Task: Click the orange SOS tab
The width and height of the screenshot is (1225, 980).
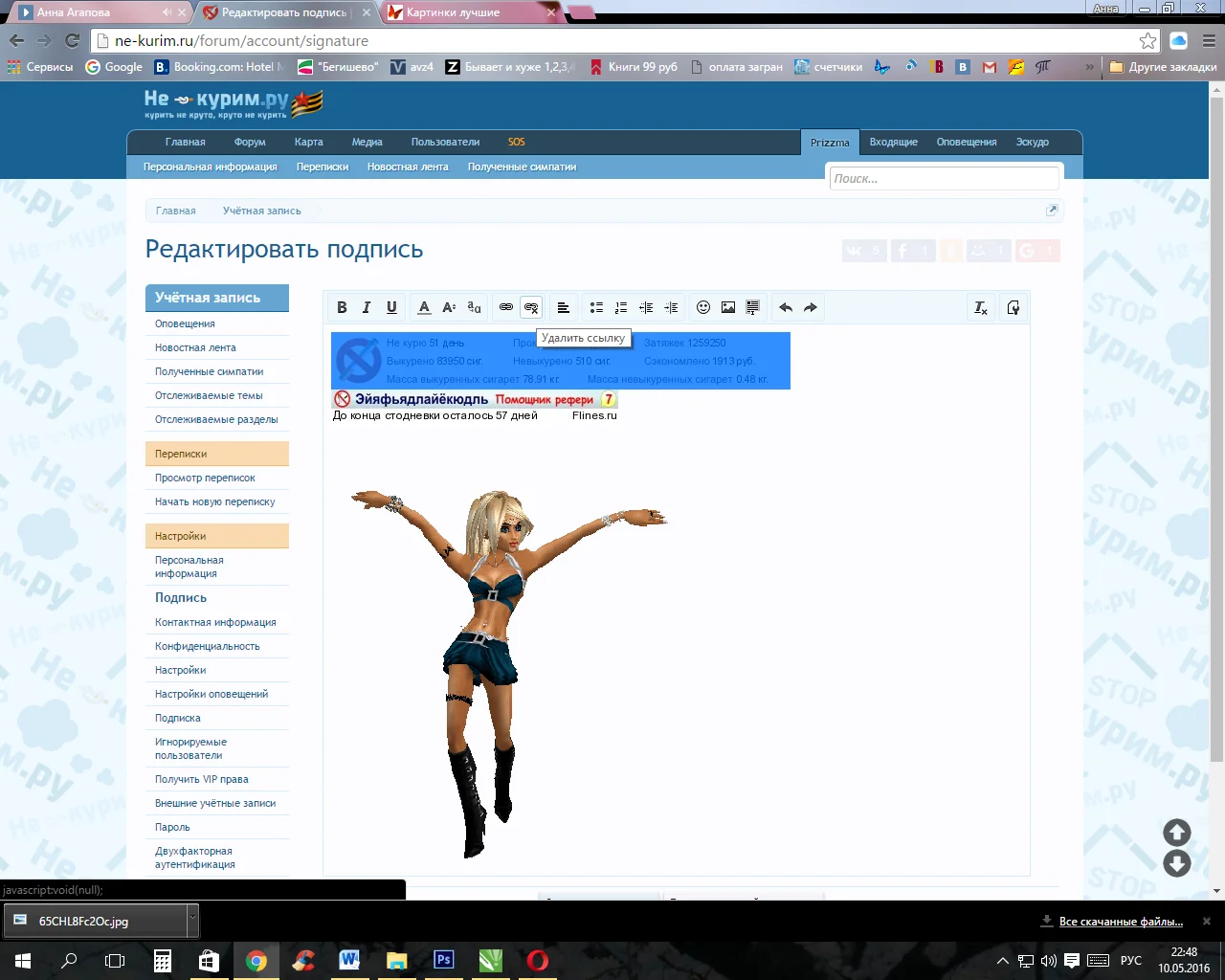Action: pos(517,142)
